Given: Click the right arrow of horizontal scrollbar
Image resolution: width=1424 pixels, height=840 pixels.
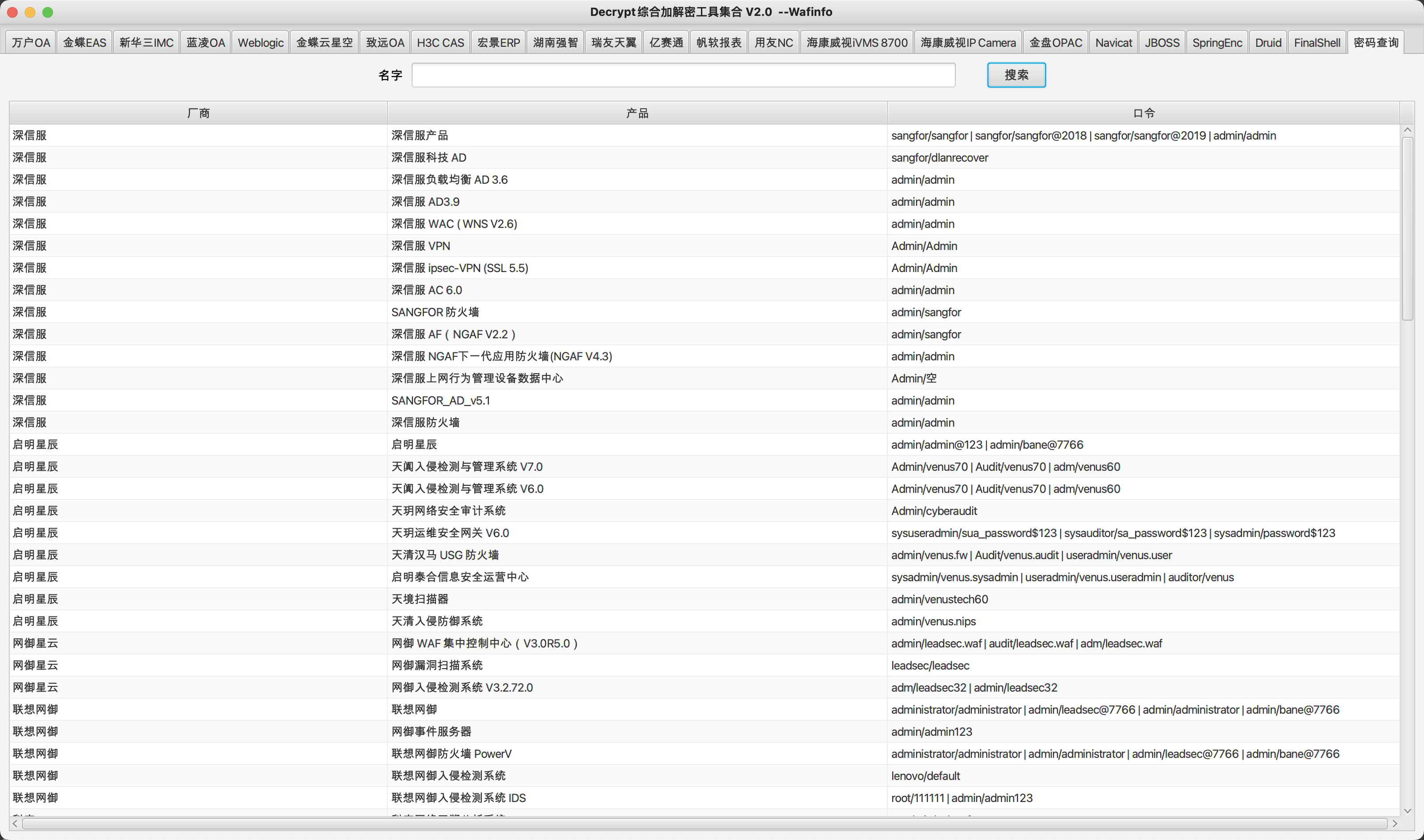Looking at the screenshot, I should click(1394, 824).
